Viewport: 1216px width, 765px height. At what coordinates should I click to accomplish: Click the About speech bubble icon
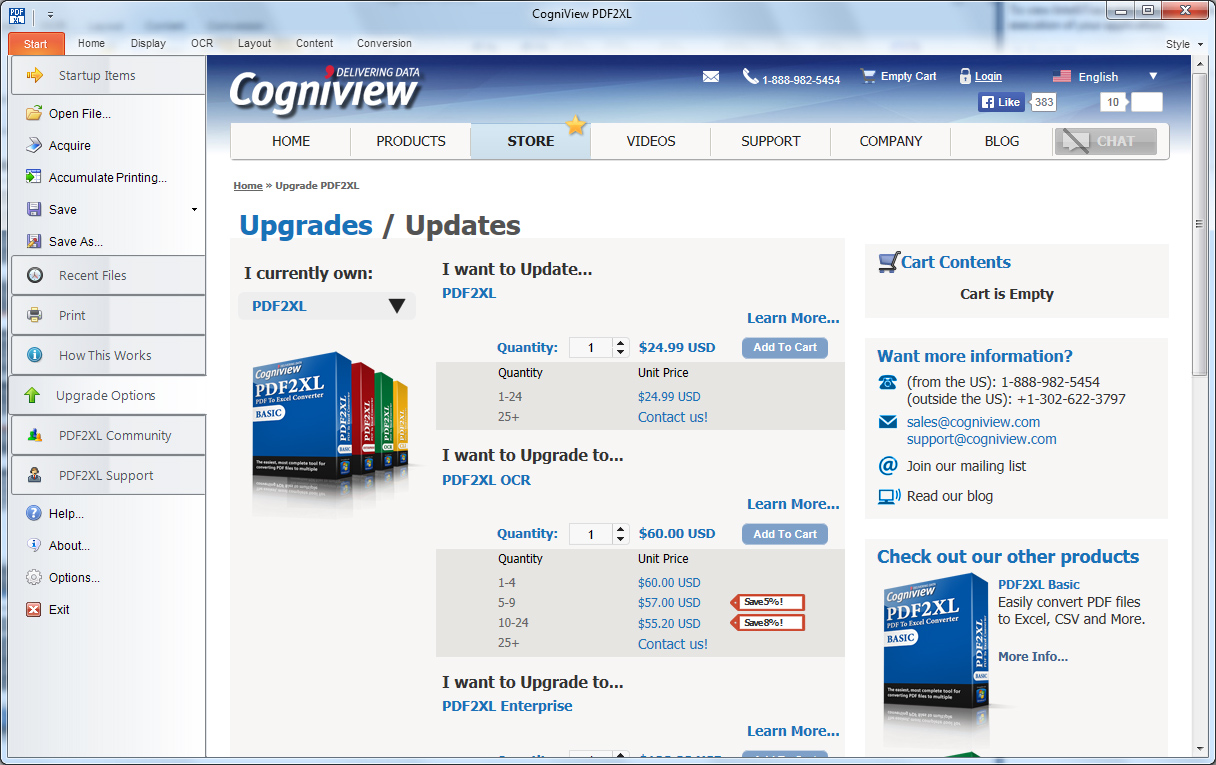pos(34,545)
